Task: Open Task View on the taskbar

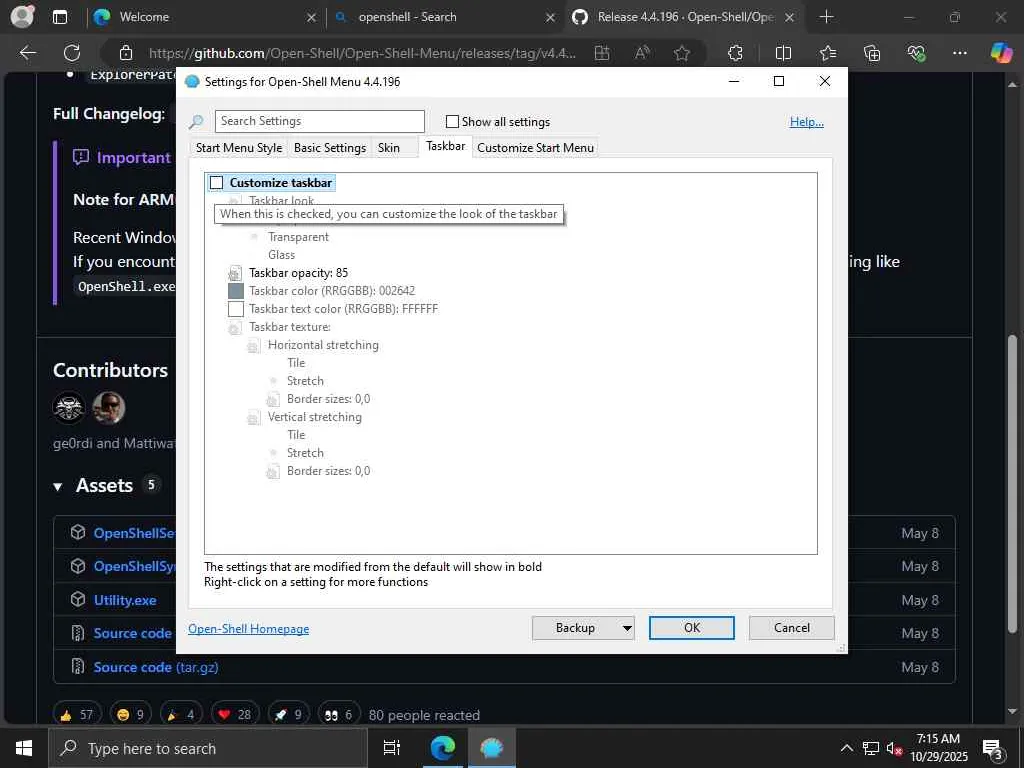Action: [392, 748]
